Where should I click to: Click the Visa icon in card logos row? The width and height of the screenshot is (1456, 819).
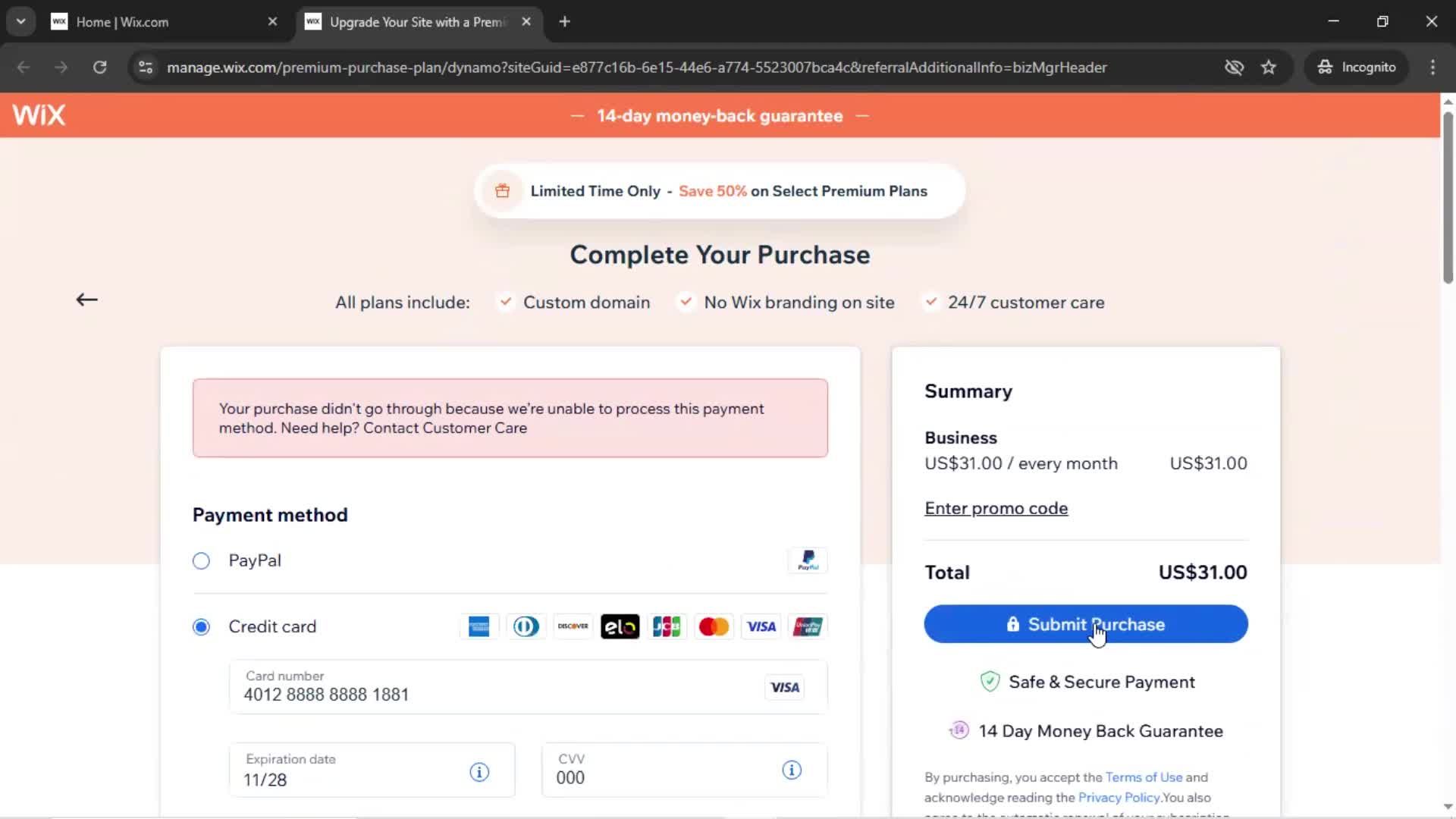point(761,626)
